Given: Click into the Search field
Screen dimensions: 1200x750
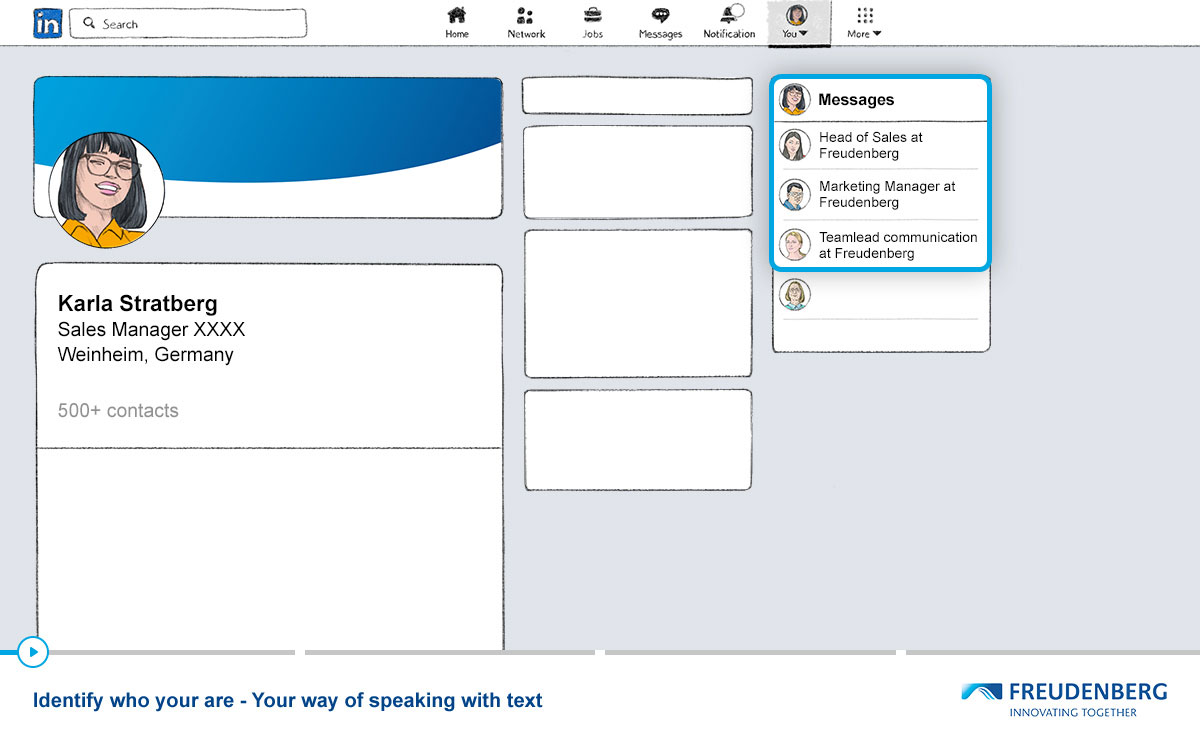Looking at the screenshot, I should 188,23.
